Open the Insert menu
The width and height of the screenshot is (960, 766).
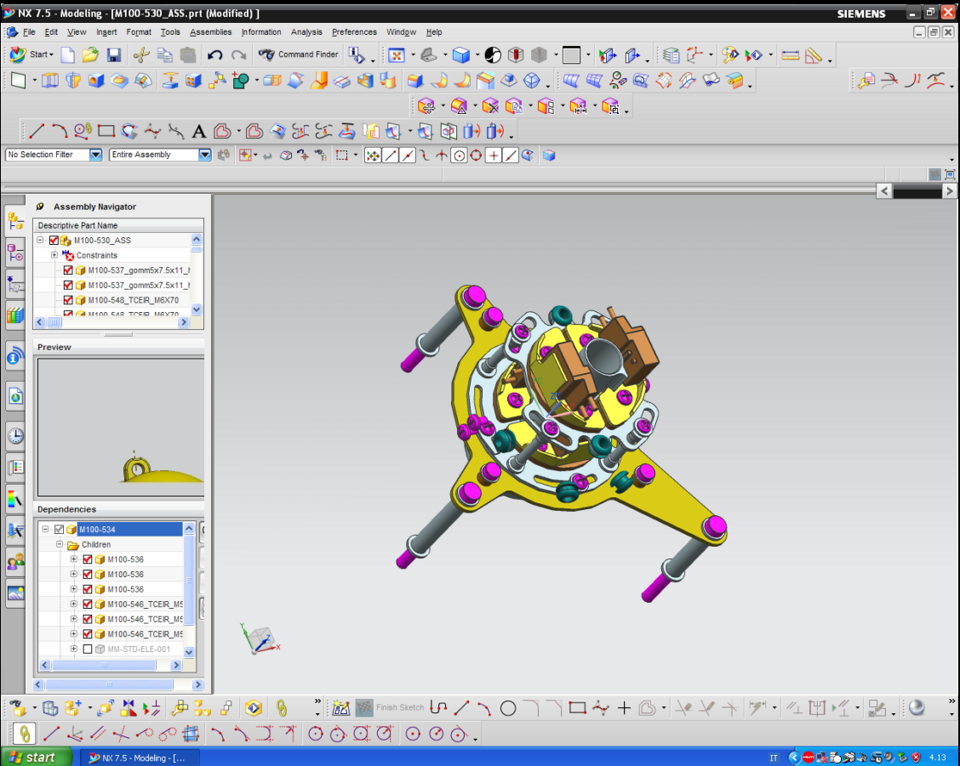(x=107, y=32)
